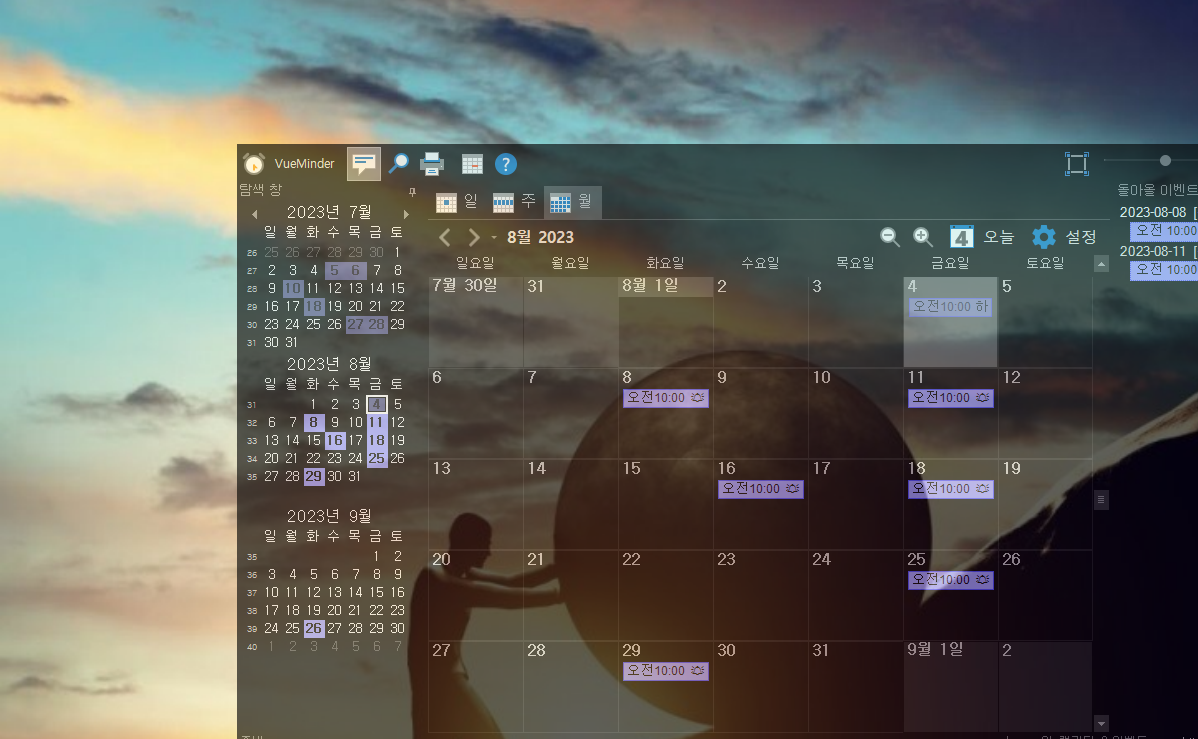Click the 8월 1일 day cell
The image size is (1198, 739).
point(665,322)
